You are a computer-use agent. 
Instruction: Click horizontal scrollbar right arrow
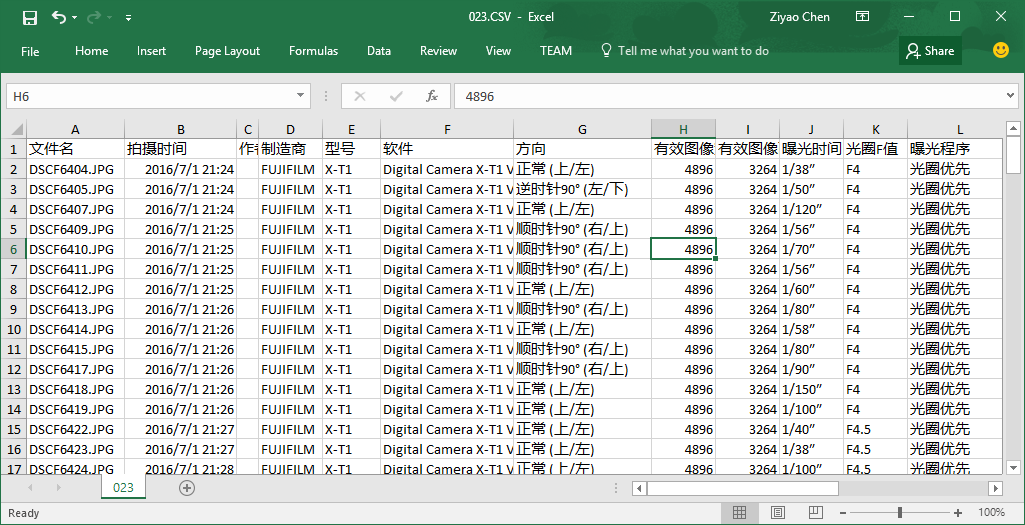(995, 488)
